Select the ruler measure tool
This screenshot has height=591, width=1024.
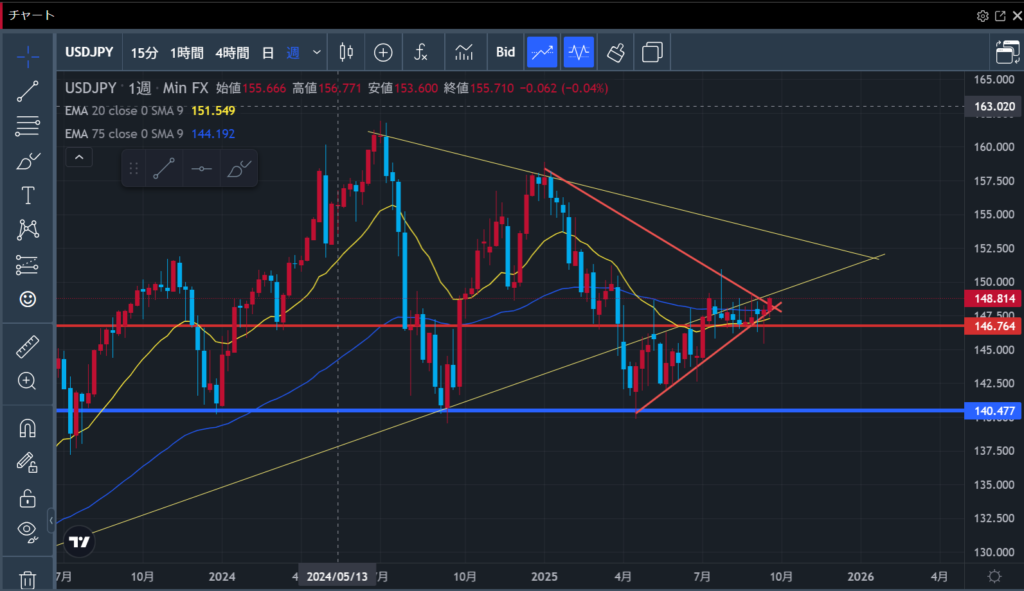coord(27,346)
